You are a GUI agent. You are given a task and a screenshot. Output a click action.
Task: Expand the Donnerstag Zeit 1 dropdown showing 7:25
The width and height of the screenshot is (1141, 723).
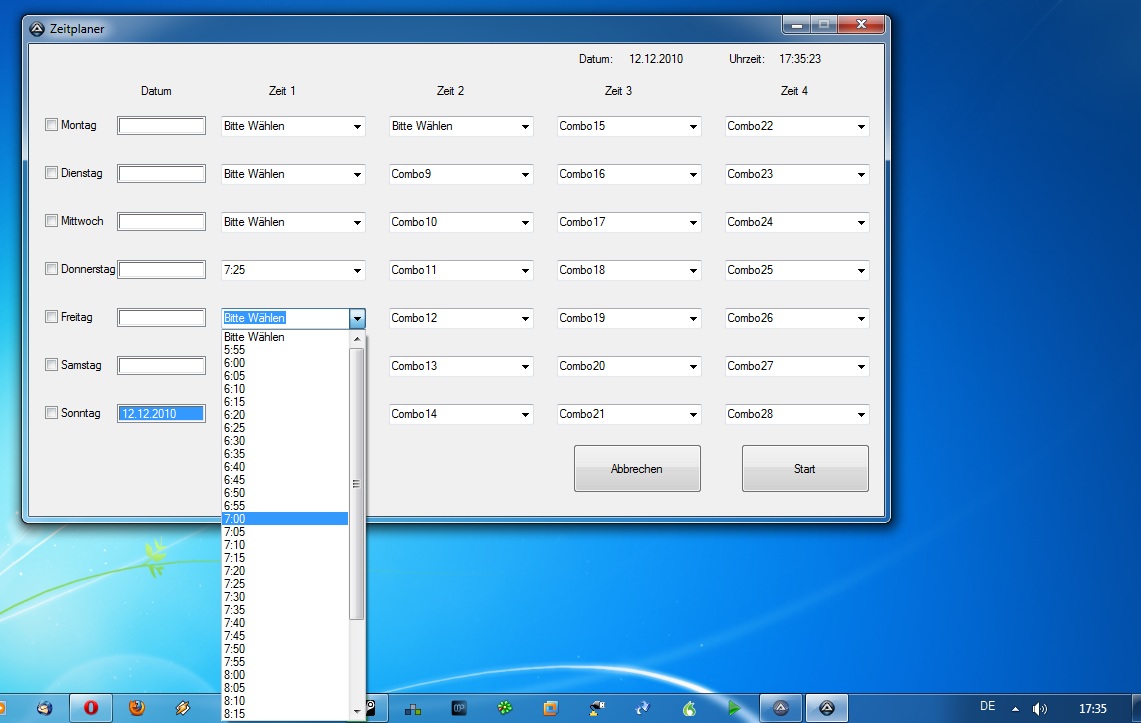(x=357, y=270)
